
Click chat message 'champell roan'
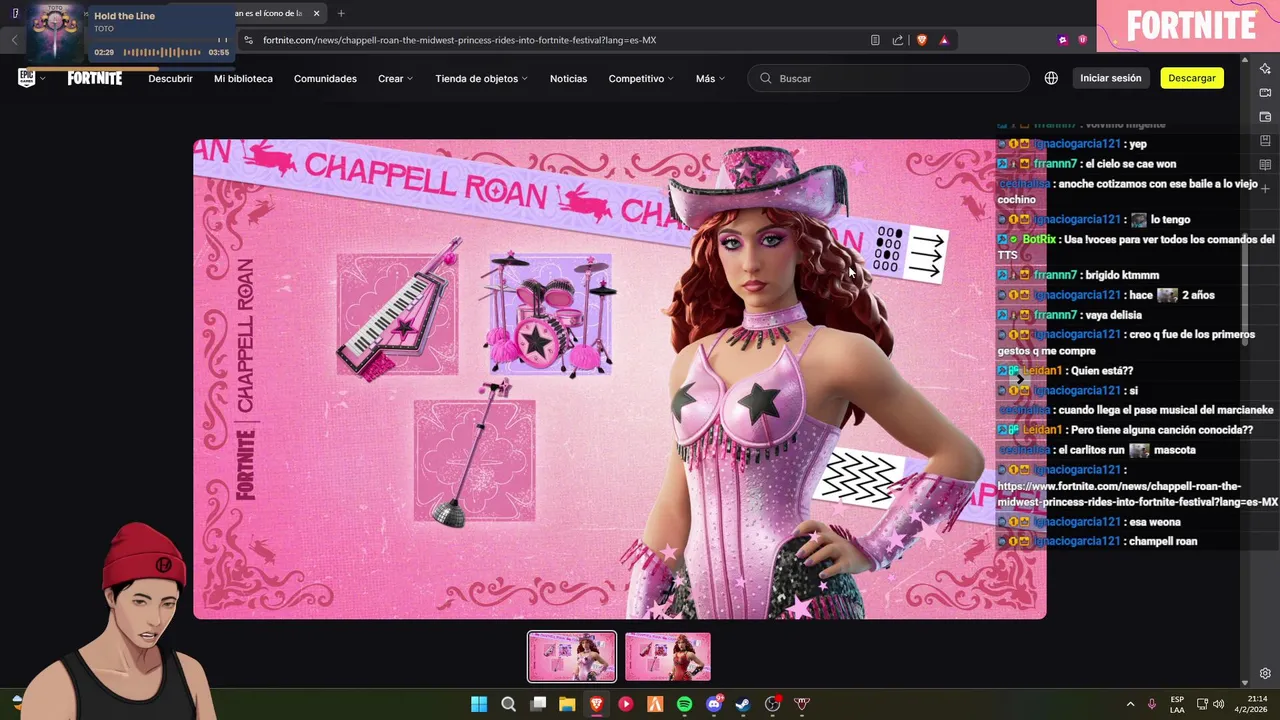click(1162, 542)
